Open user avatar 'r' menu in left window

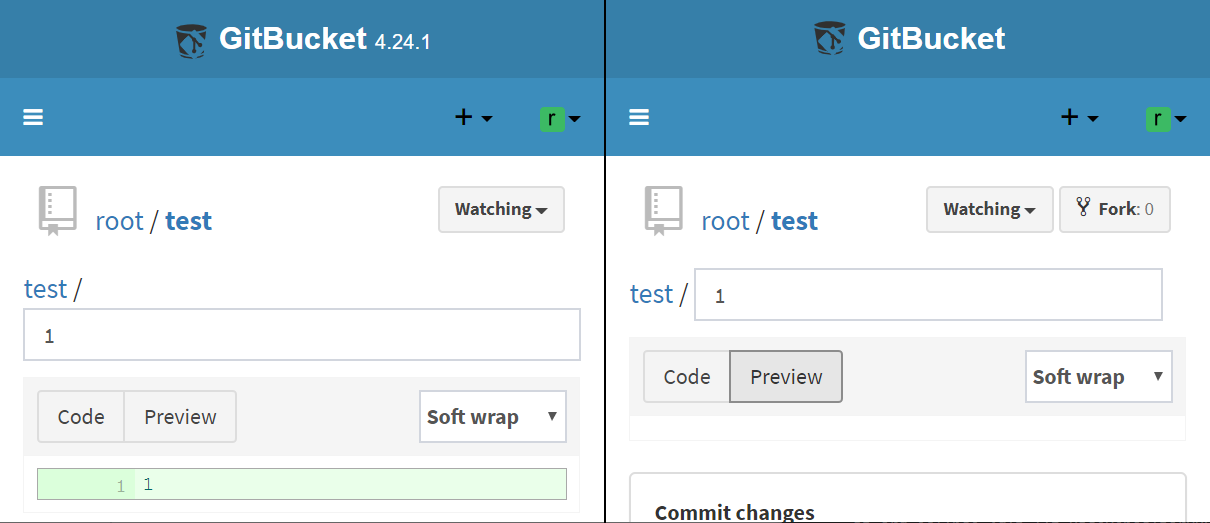(x=560, y=118)
